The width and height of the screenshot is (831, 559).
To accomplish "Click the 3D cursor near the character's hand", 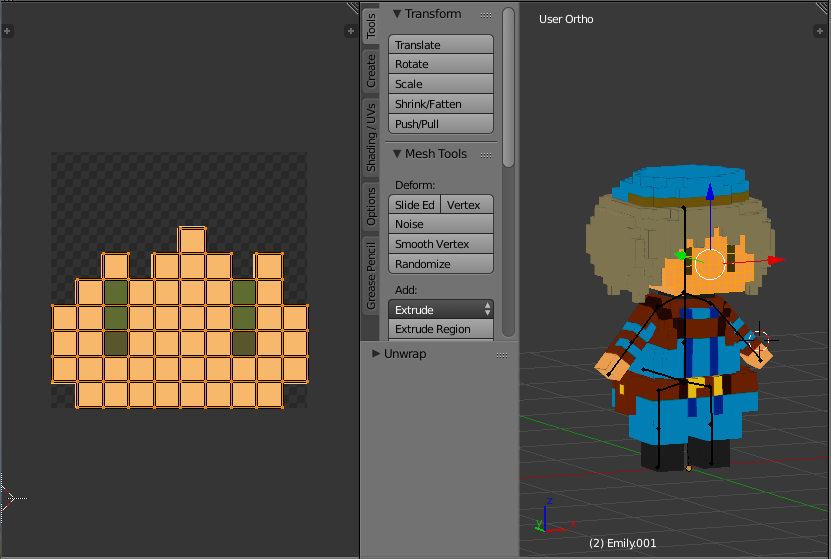I will coord(759,340).
